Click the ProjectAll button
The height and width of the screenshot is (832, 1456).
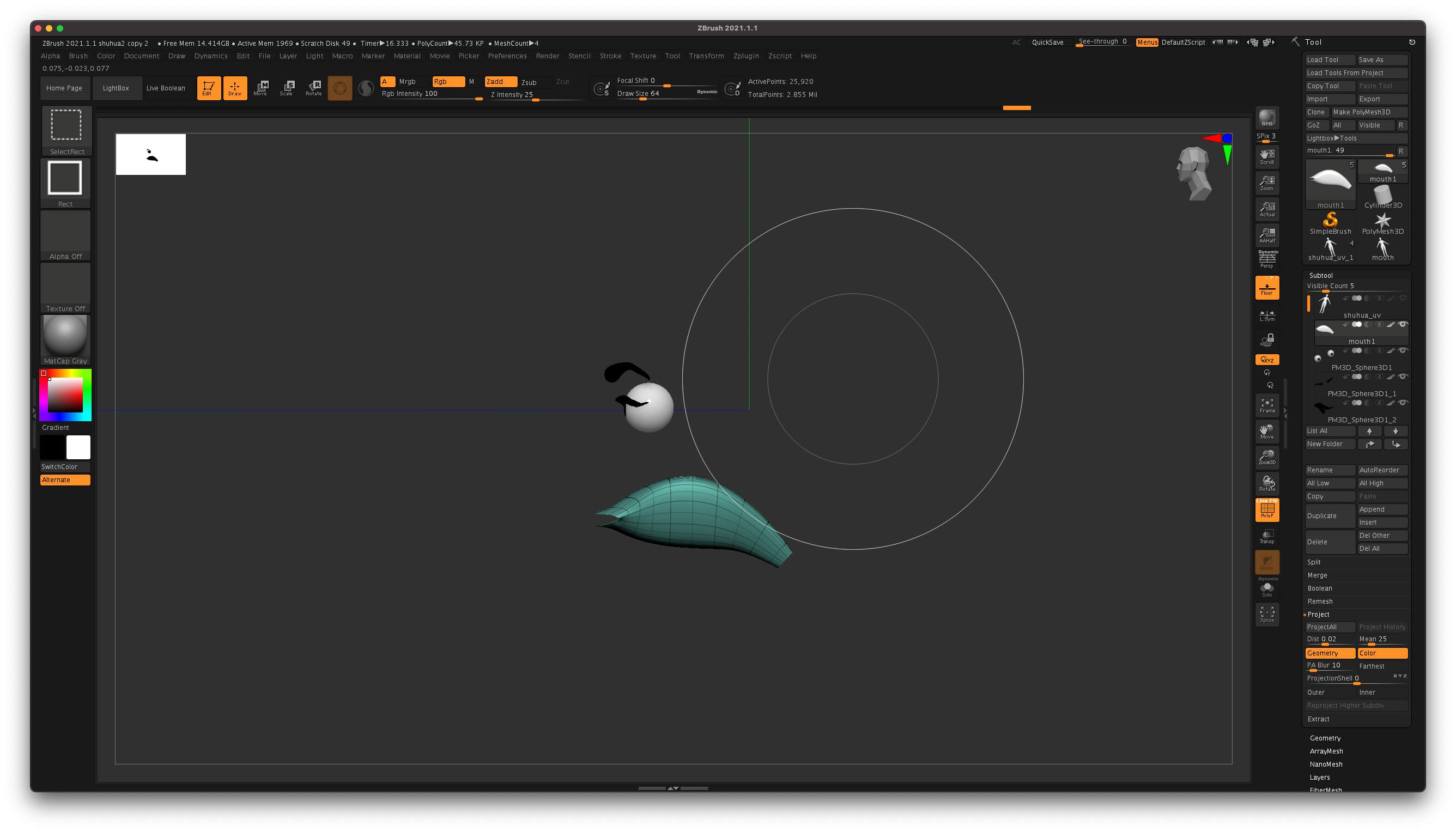[x=1330, y=628]
